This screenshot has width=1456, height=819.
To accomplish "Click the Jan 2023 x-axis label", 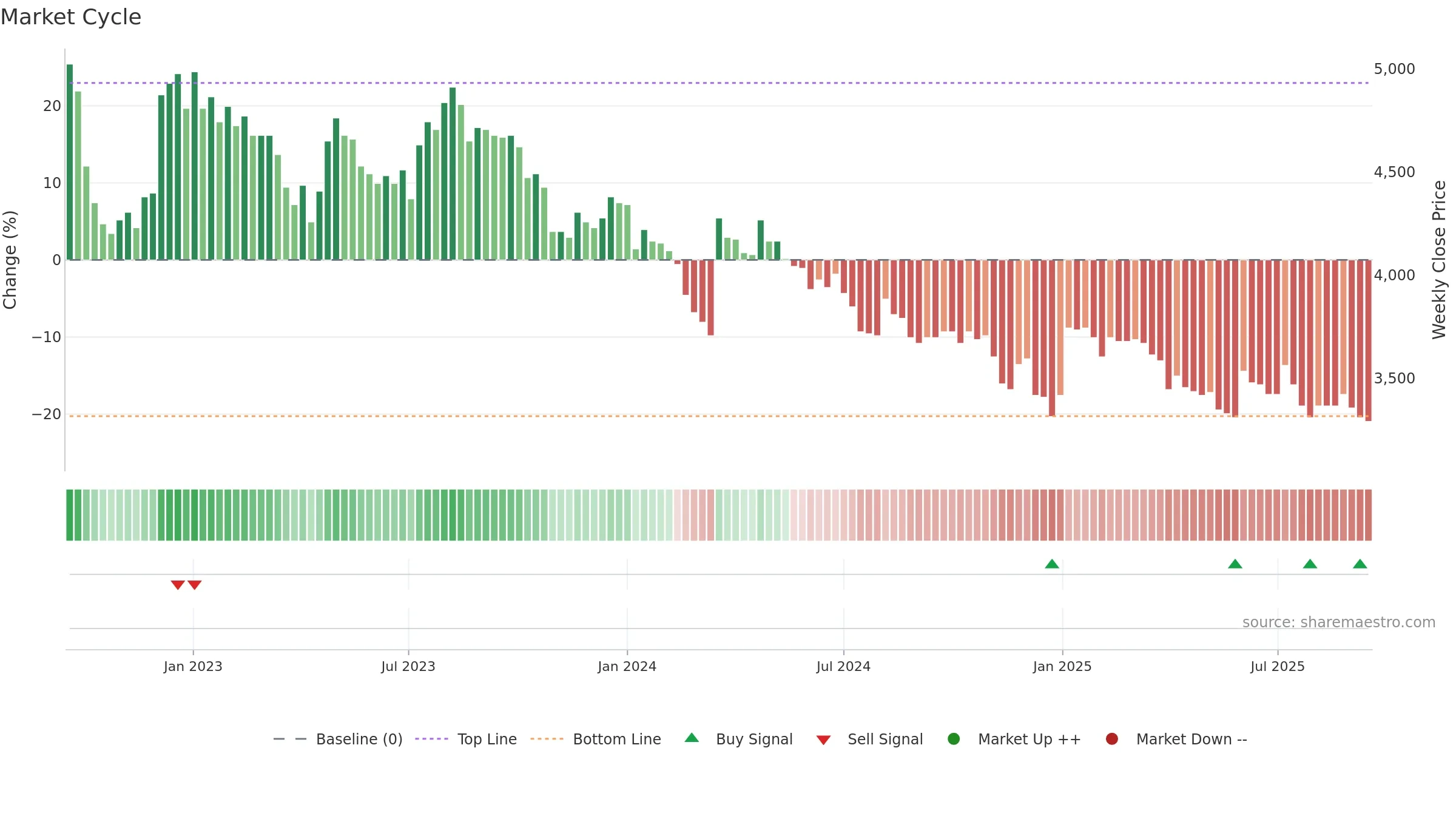I will [193, 667].
